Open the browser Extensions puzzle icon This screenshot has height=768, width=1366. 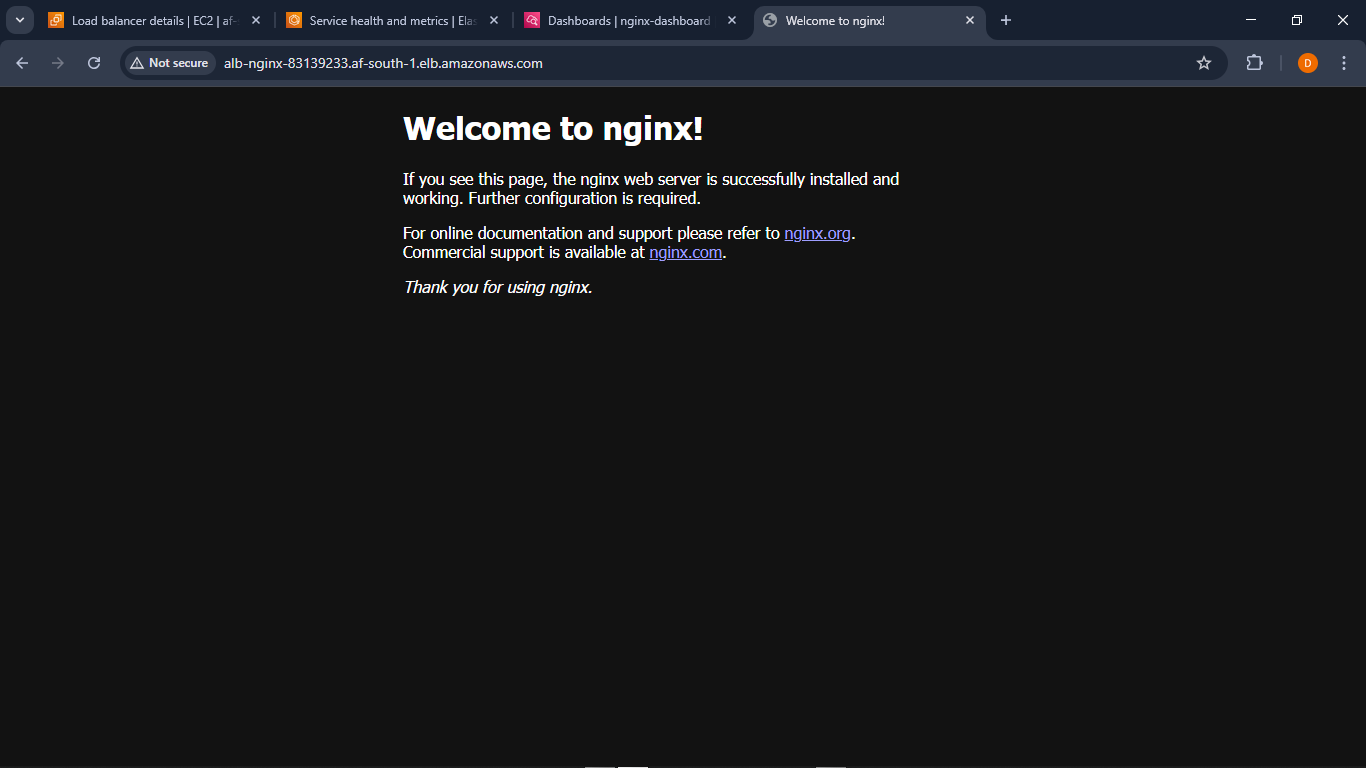pyautogui.click(x=1254, y=62)
